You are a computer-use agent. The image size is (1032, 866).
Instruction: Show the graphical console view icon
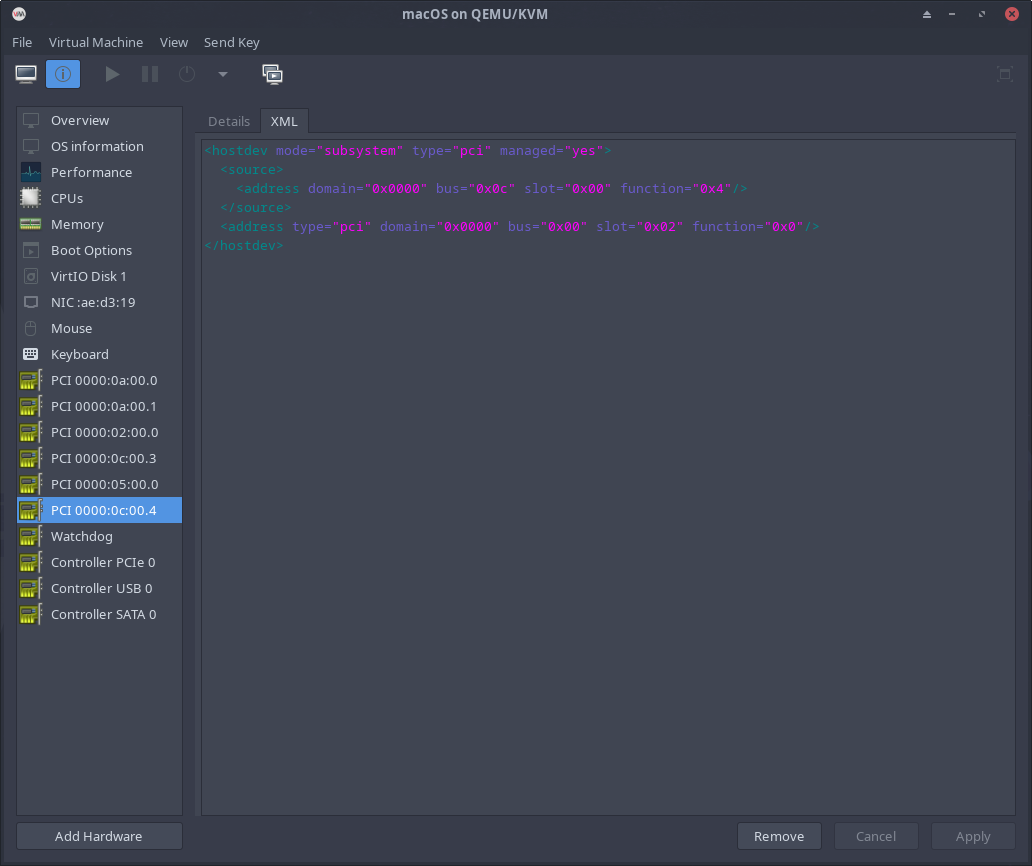coord(26,74)
